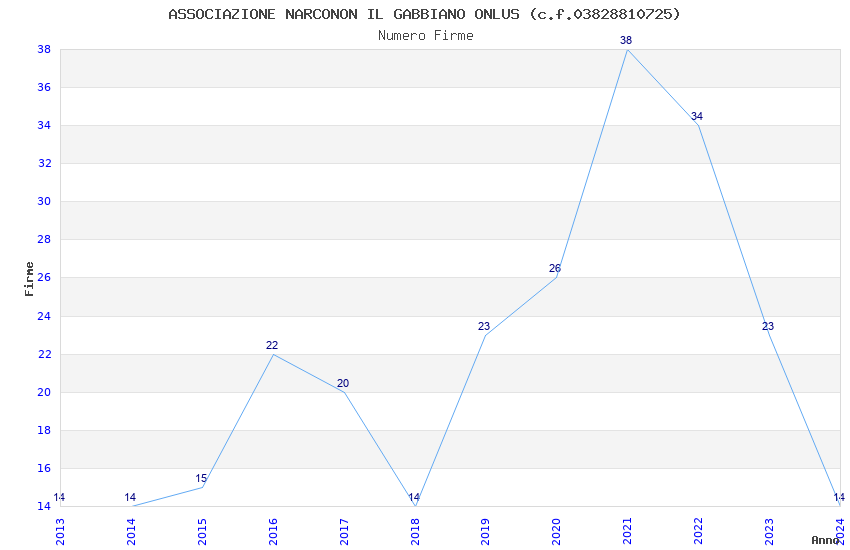The height and width of the screenshot is (550, 850).
Task: Click the 20 data label for 2017
Action: tap(343, 384)
